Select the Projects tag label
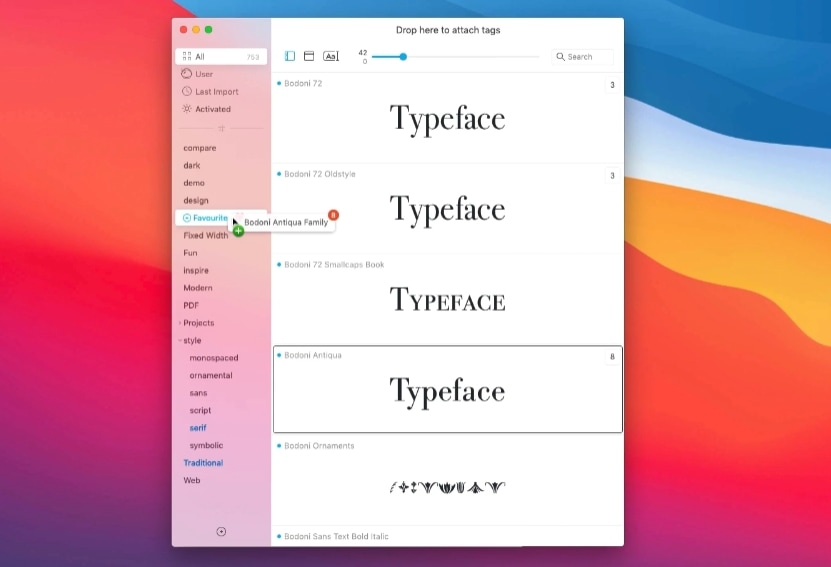Viewport: 831px width, 567px height. pos(199,323)
